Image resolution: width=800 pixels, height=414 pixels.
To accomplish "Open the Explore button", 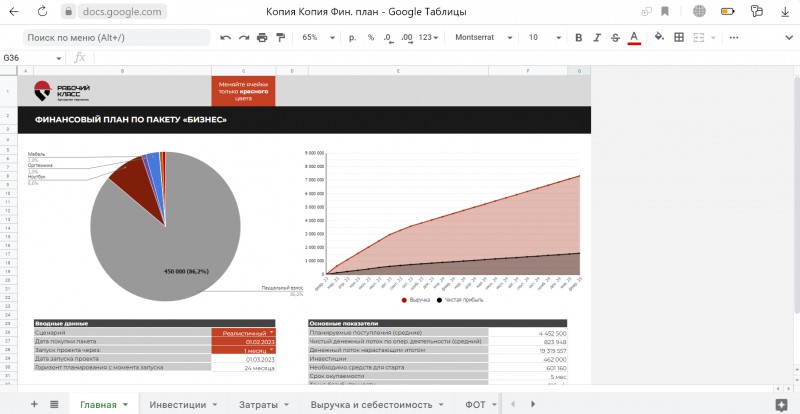I will pyautogui.click(x=781, y=405).
